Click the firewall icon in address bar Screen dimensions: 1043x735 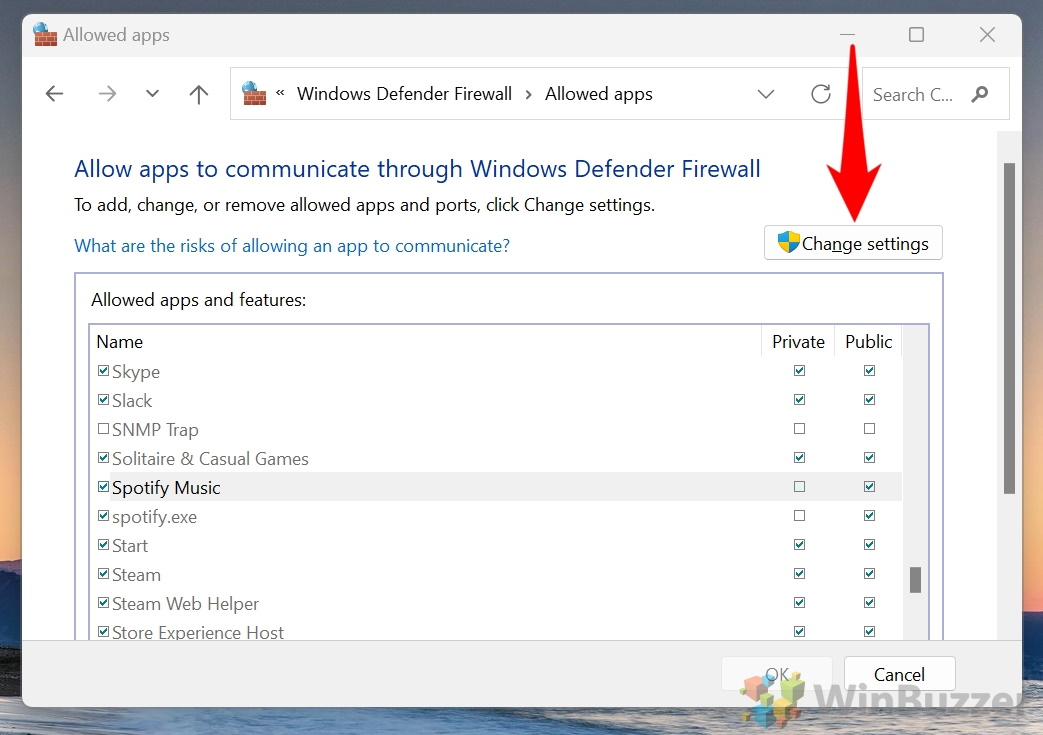[253, 94]
